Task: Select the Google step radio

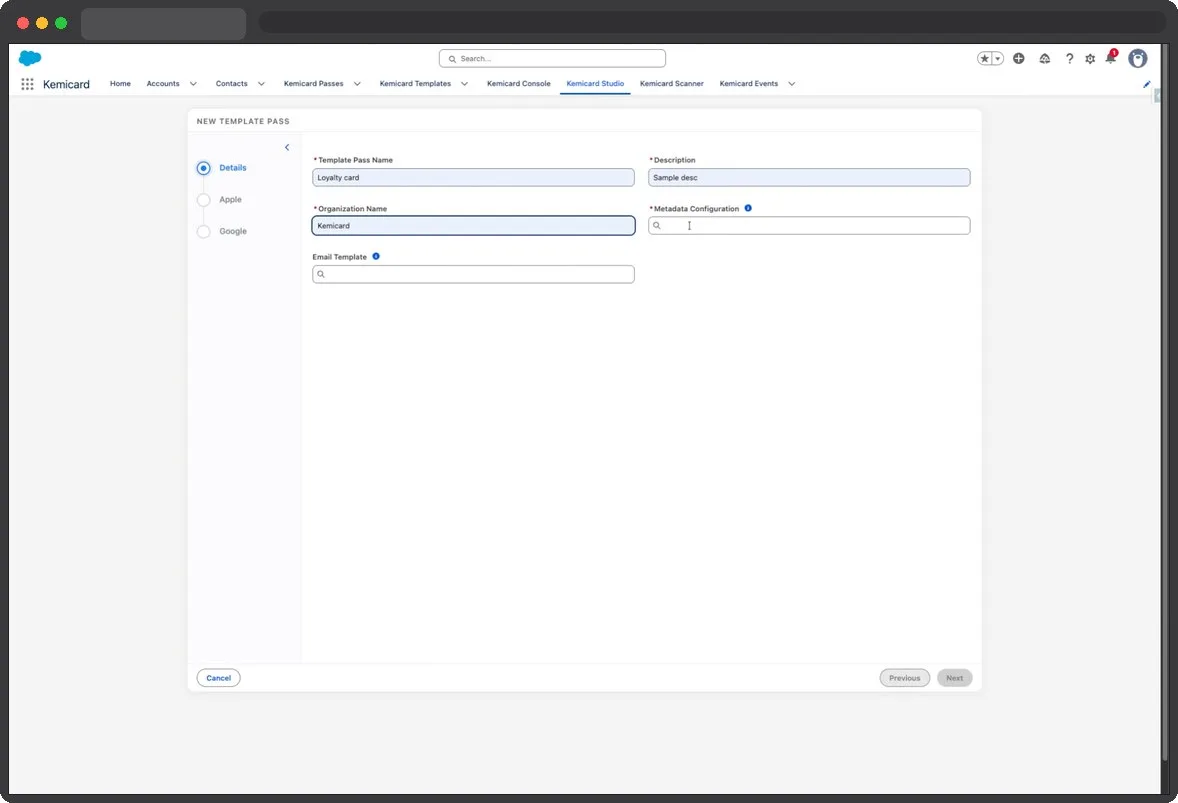Action: pyautogui.click(x=204, y=231)
